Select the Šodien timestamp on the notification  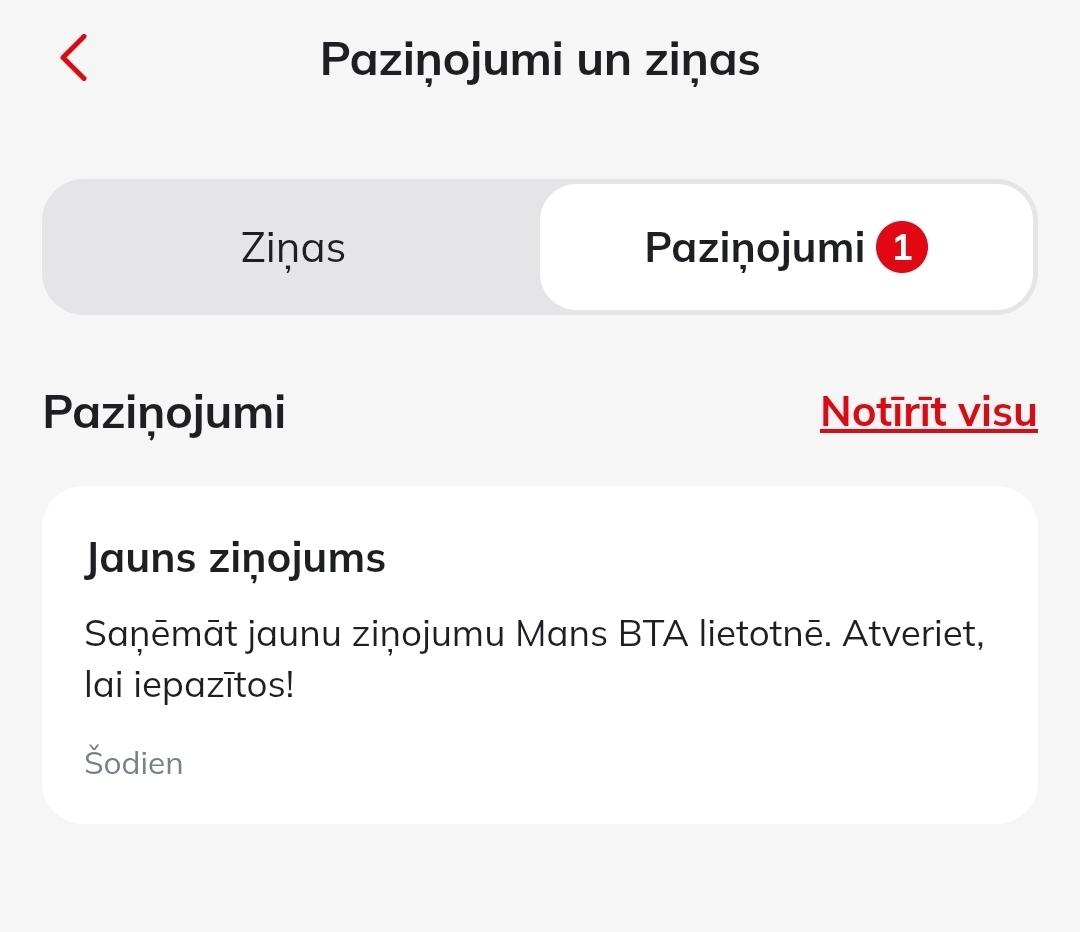click(x=134, y=763)
